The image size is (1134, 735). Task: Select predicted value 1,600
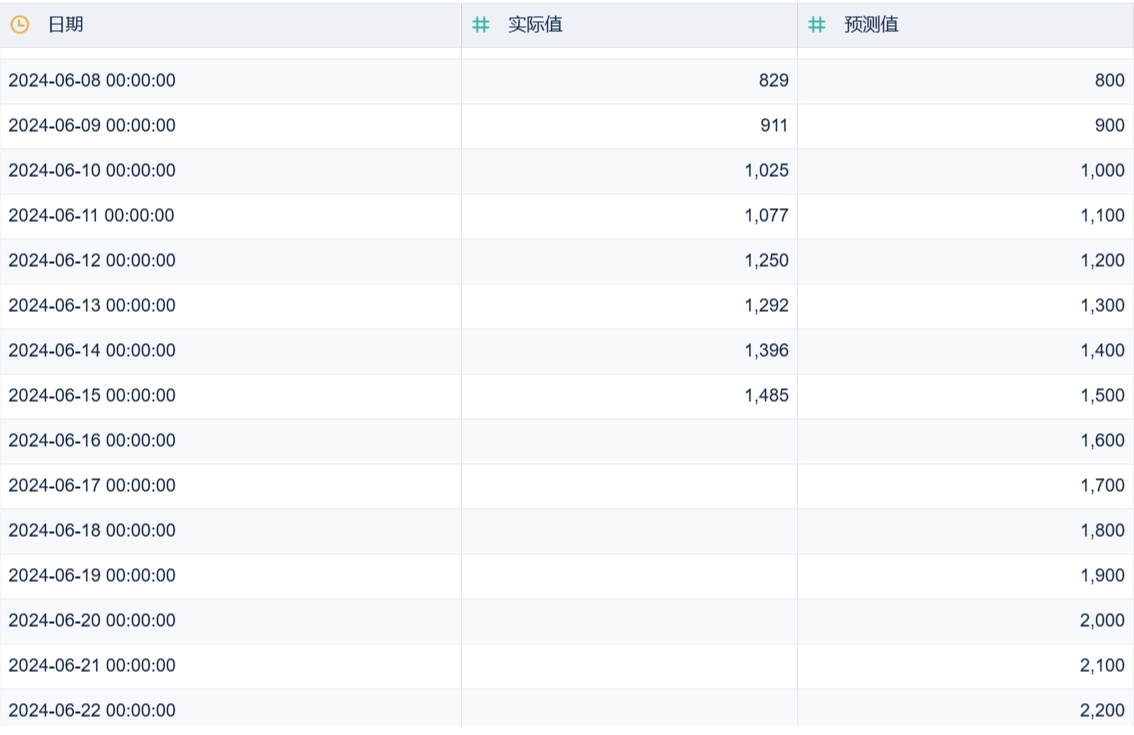tap(1103, 440)
